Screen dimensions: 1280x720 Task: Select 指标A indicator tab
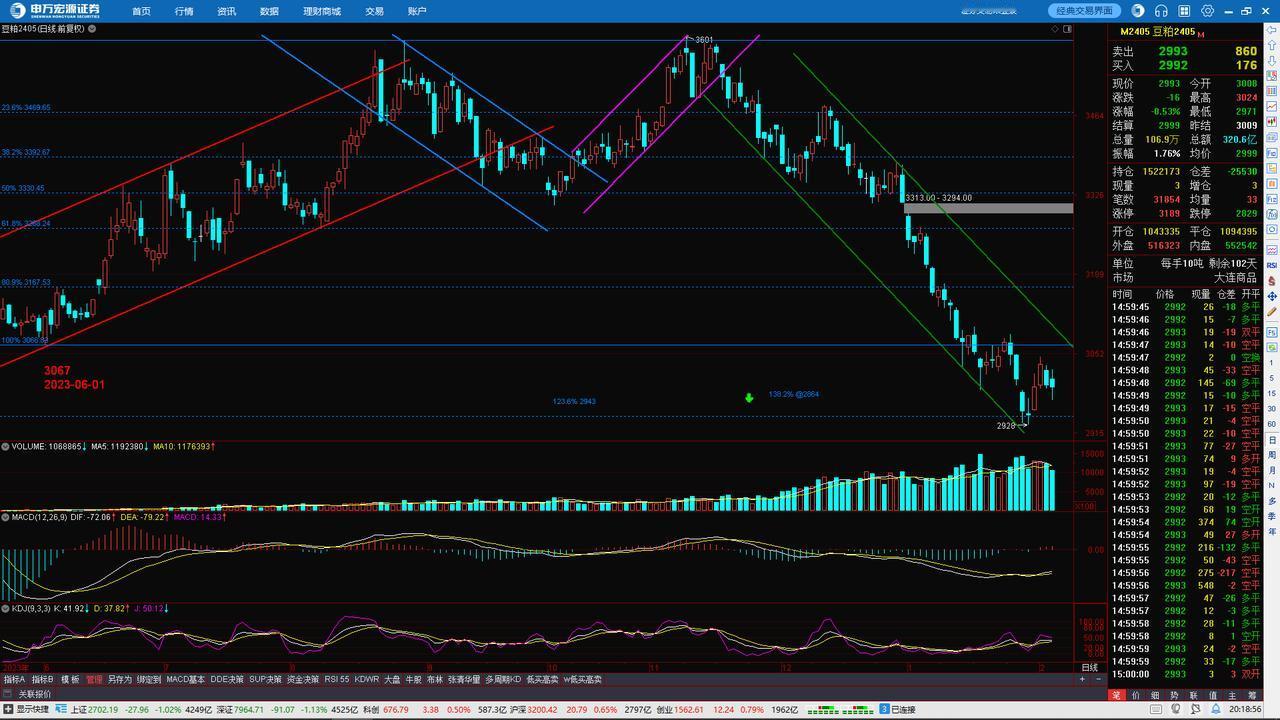click(x=14, y=679)
